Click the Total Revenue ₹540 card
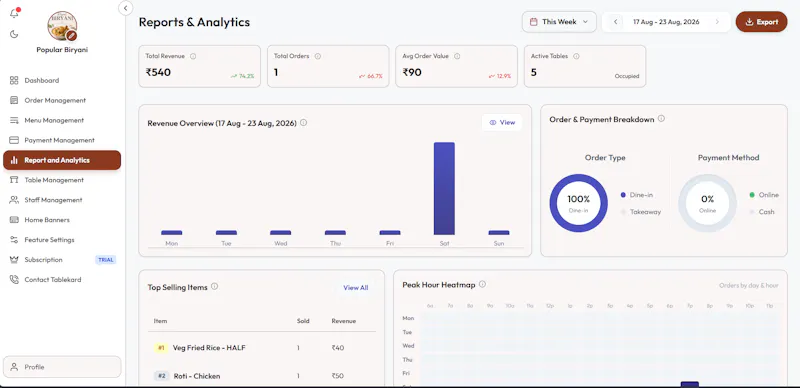Image resolution: width=800 pixels, height=388 pixels. (199, 66)
